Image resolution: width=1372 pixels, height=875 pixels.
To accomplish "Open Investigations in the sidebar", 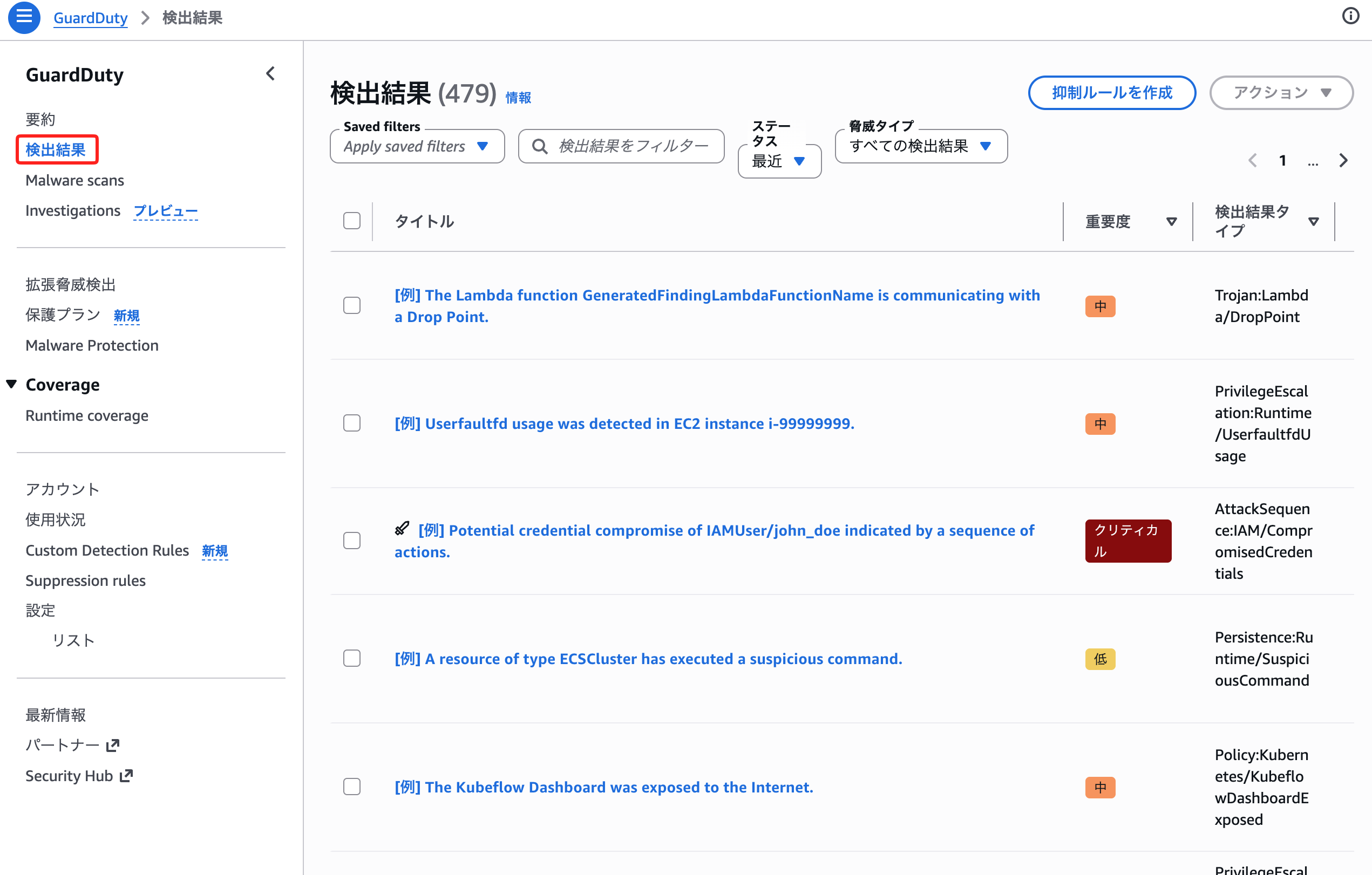I will tap(73, 211).
